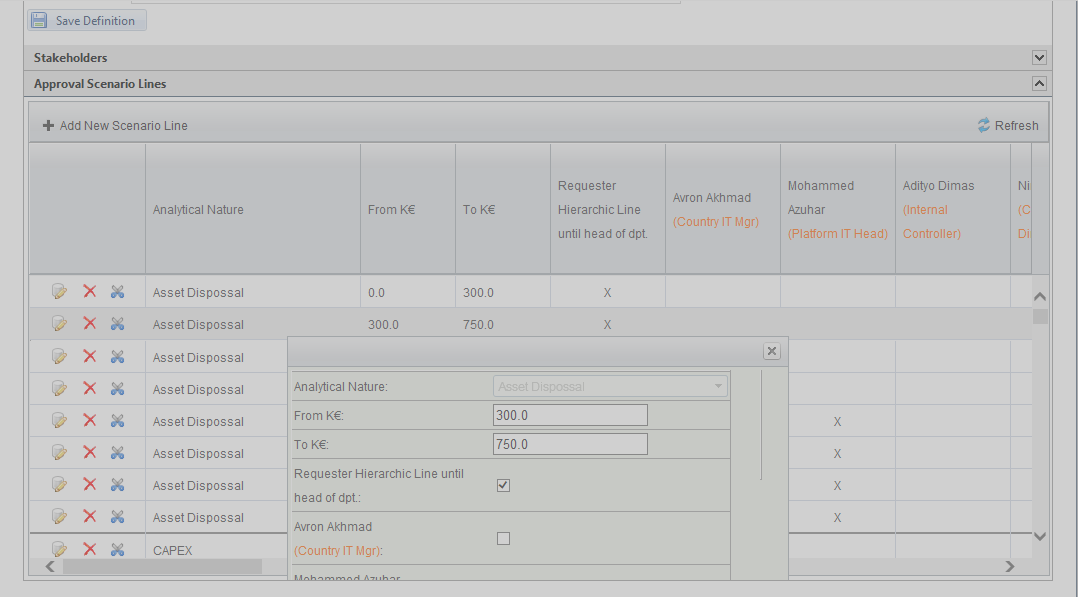The image size is (1078, 601).
Task: Edit the first Asset Dispossal row
Action: pyautogui.click(x=59, y=292)
